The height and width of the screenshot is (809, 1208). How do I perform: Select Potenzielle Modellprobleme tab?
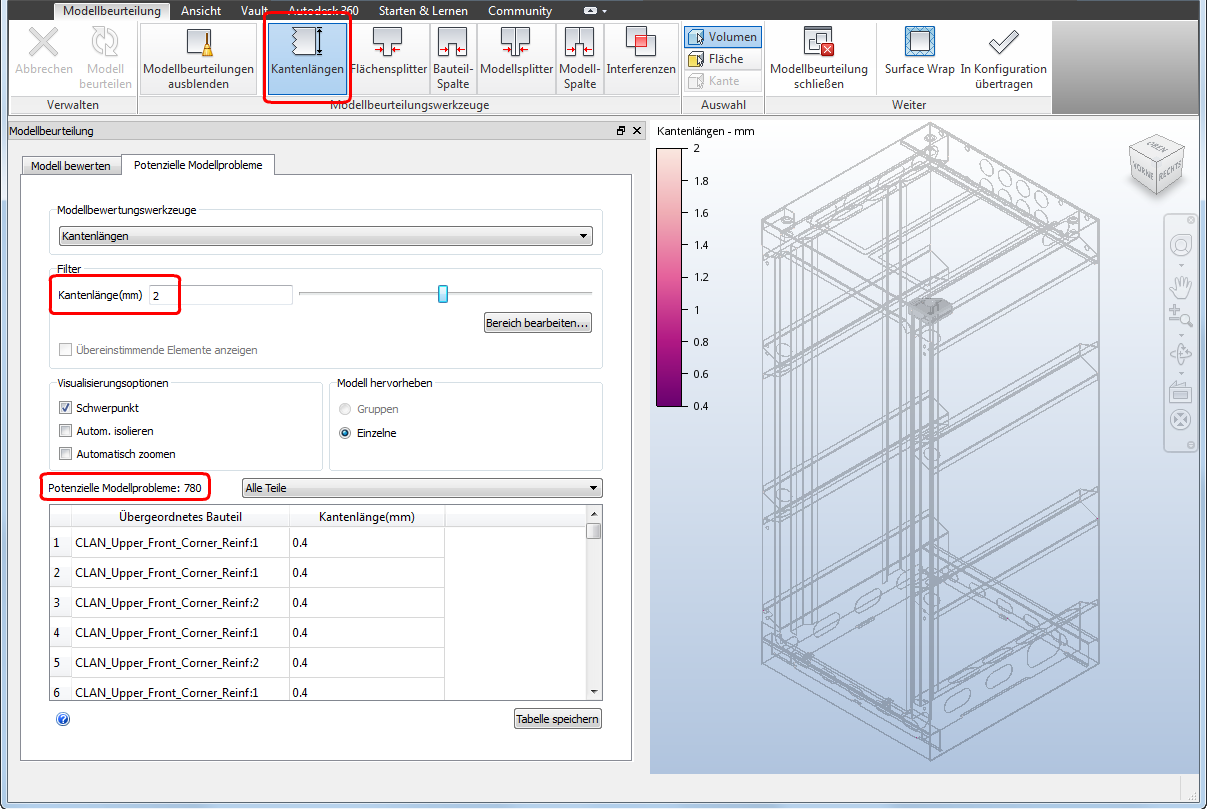pos(198,165)
